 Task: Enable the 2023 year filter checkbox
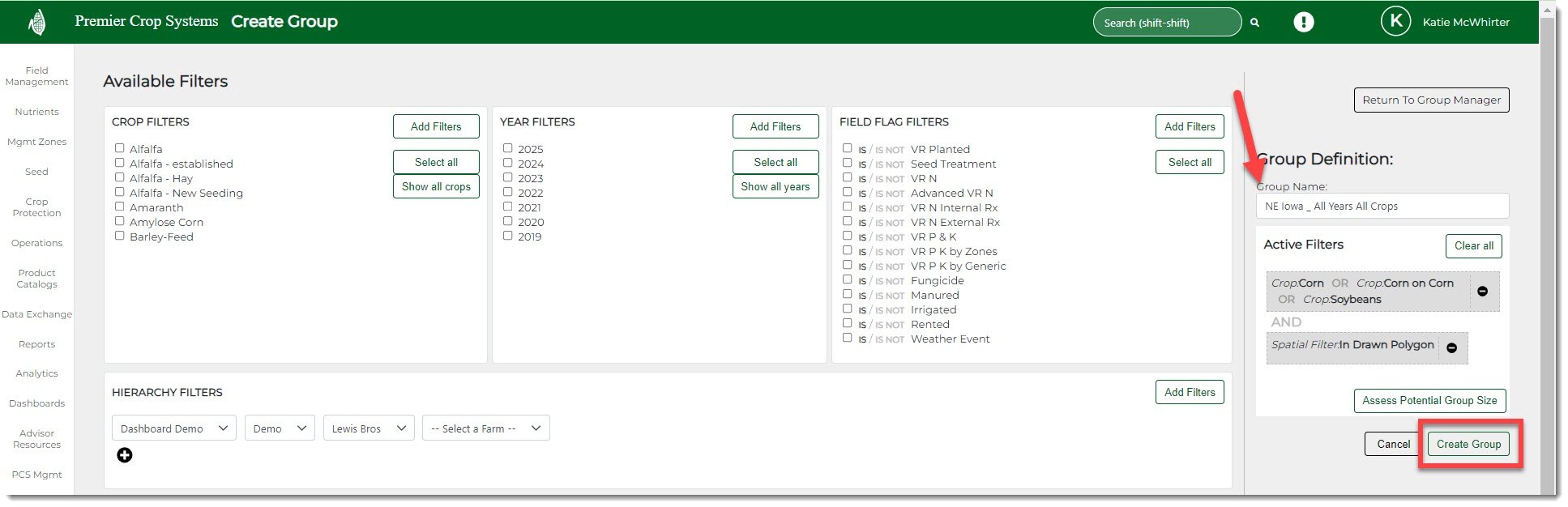tap(508, 177)
